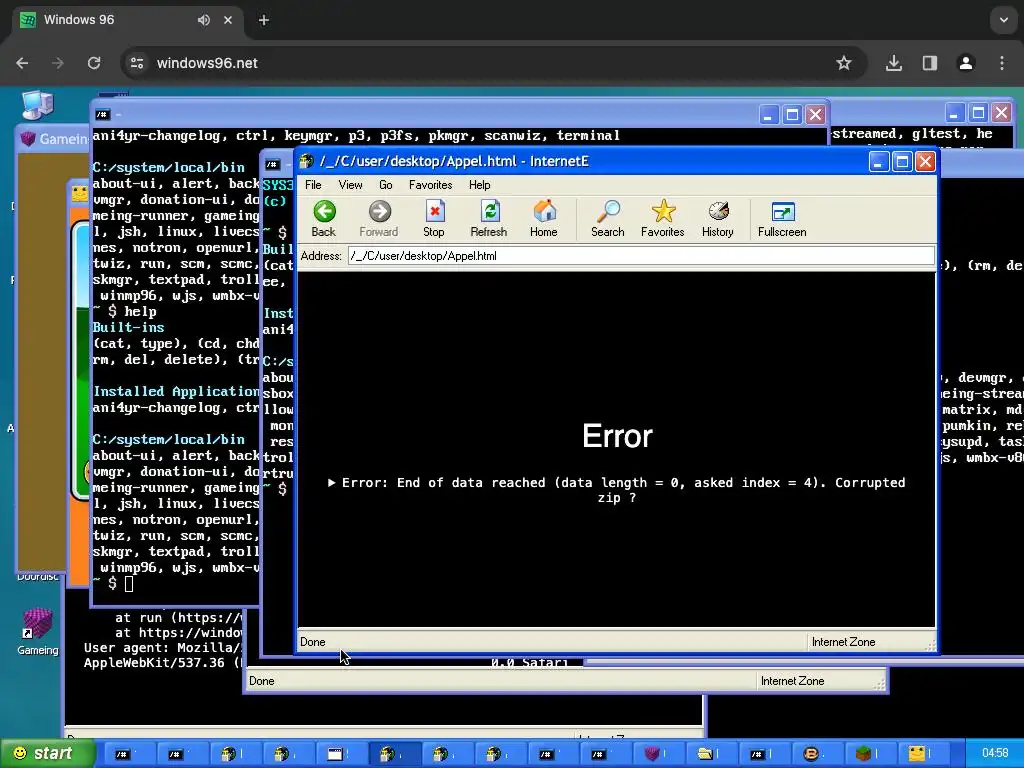
Task: Expand the error details disclosure triangle
Action: [x=332, y=483]
